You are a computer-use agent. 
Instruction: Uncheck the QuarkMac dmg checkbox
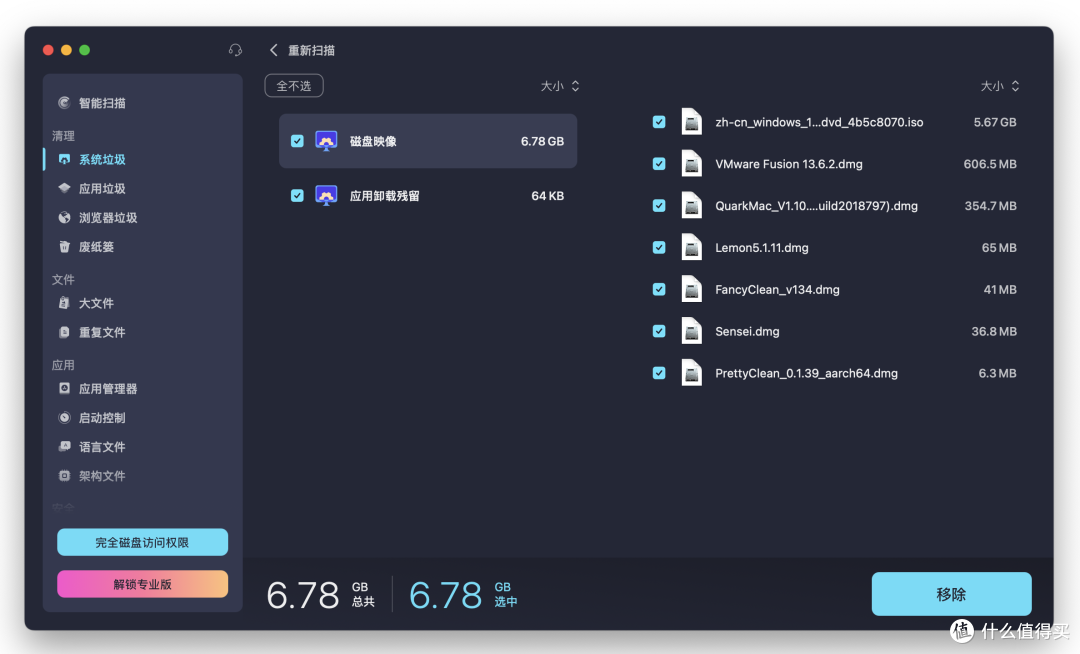click(659, 206)
